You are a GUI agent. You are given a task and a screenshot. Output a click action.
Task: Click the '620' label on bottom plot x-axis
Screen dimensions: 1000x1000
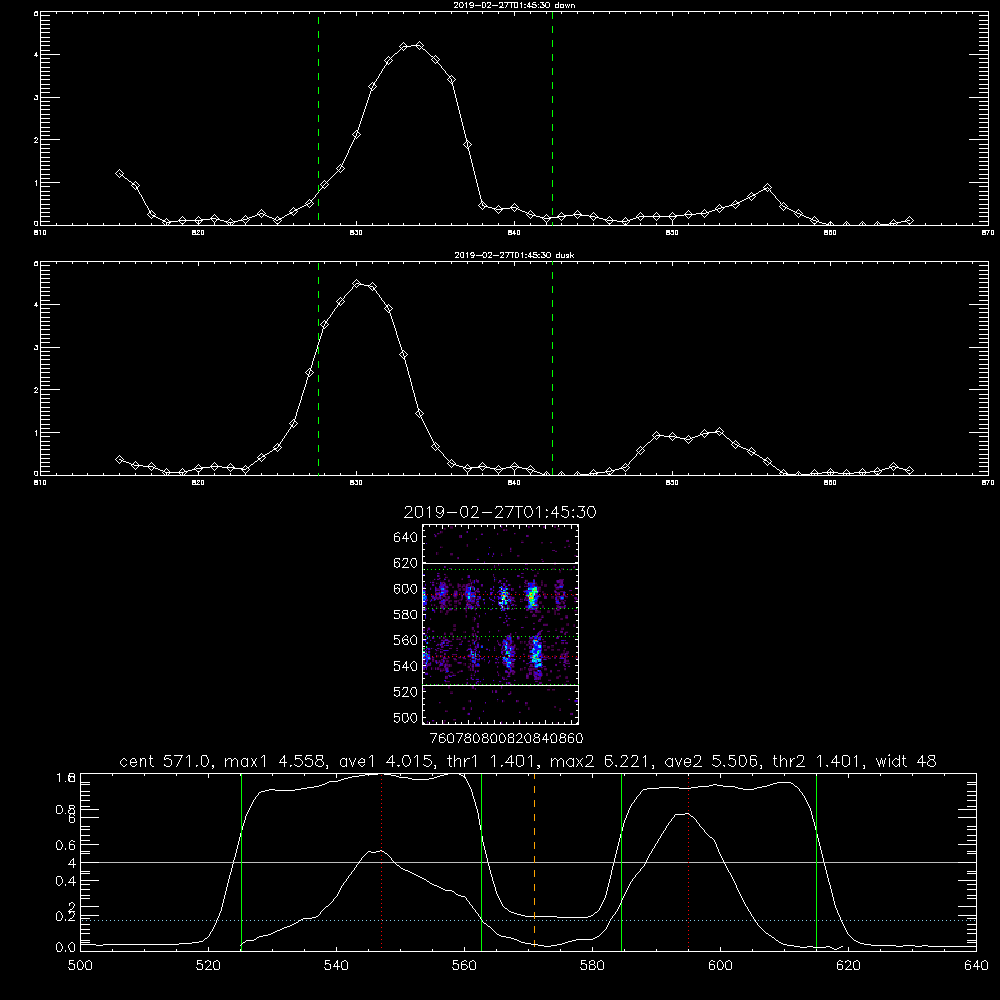(x=848, y=966)
